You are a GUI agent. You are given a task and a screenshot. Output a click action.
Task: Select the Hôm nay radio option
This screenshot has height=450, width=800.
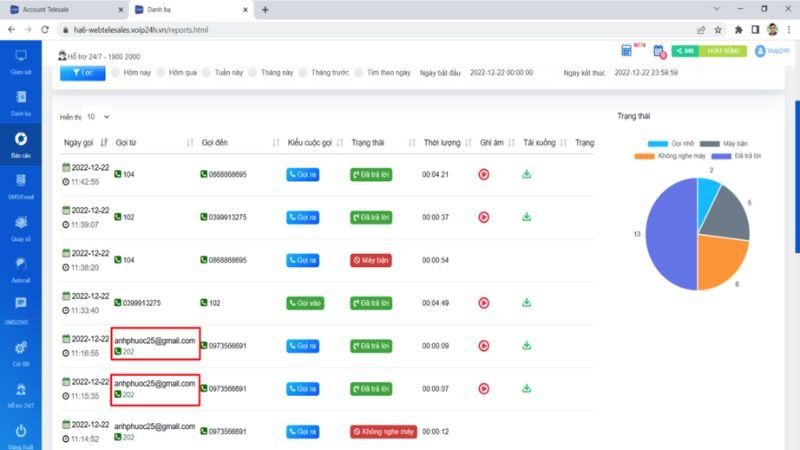click(116, 72)
